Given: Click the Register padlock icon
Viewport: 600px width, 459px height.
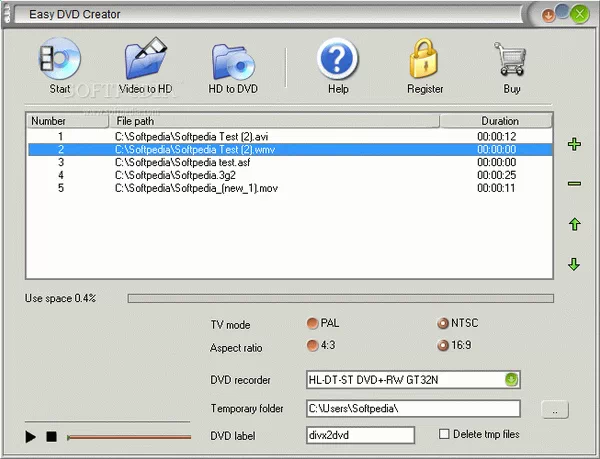Looking at the screenshot, I should 425,62.
